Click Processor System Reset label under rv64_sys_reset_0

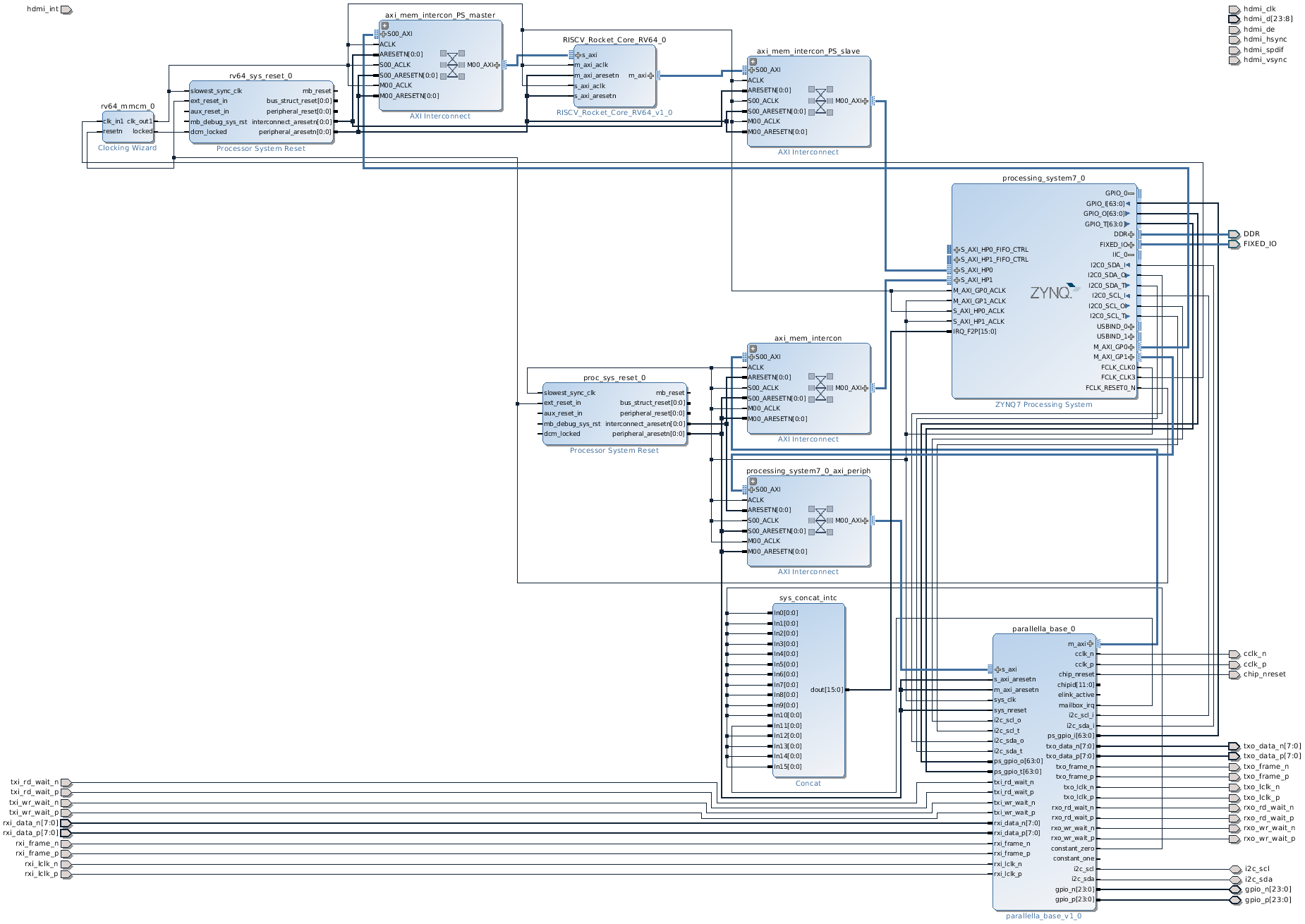coord(261,149)
